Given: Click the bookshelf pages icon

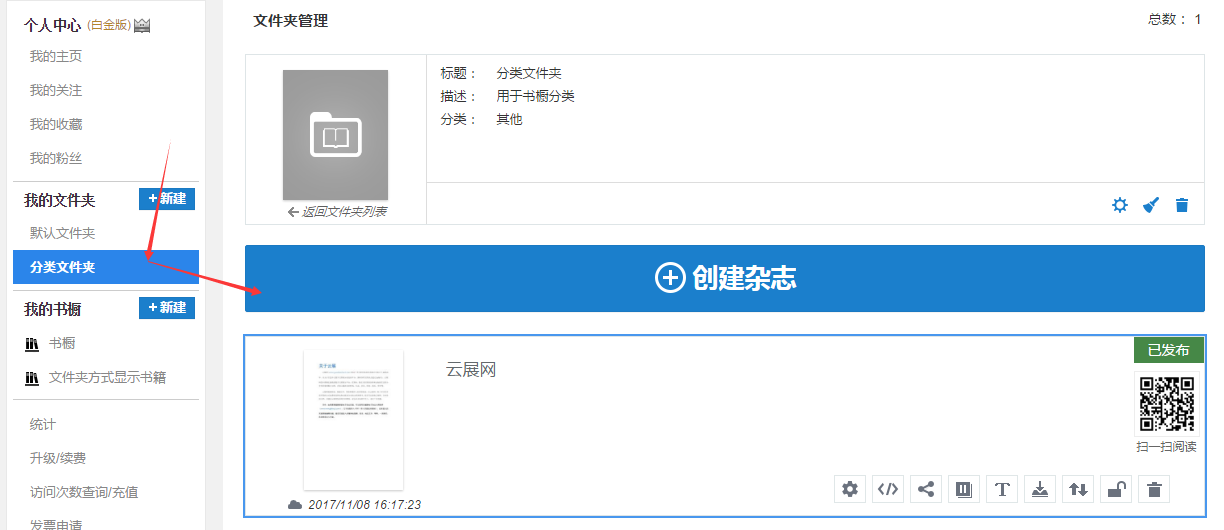Looking at the screenshot, I should tap(964, 489).
